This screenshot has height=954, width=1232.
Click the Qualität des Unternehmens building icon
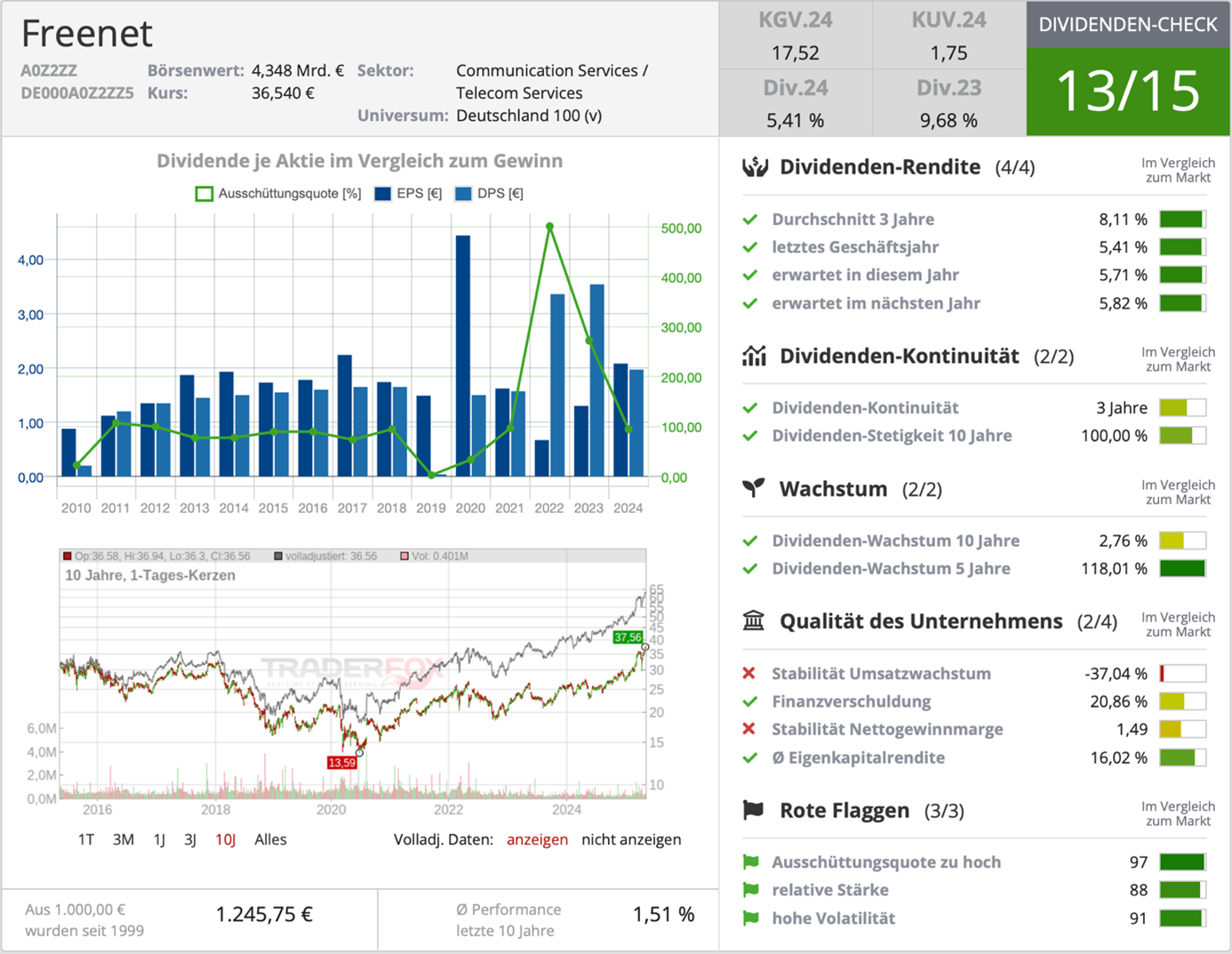tap(754, 621)
